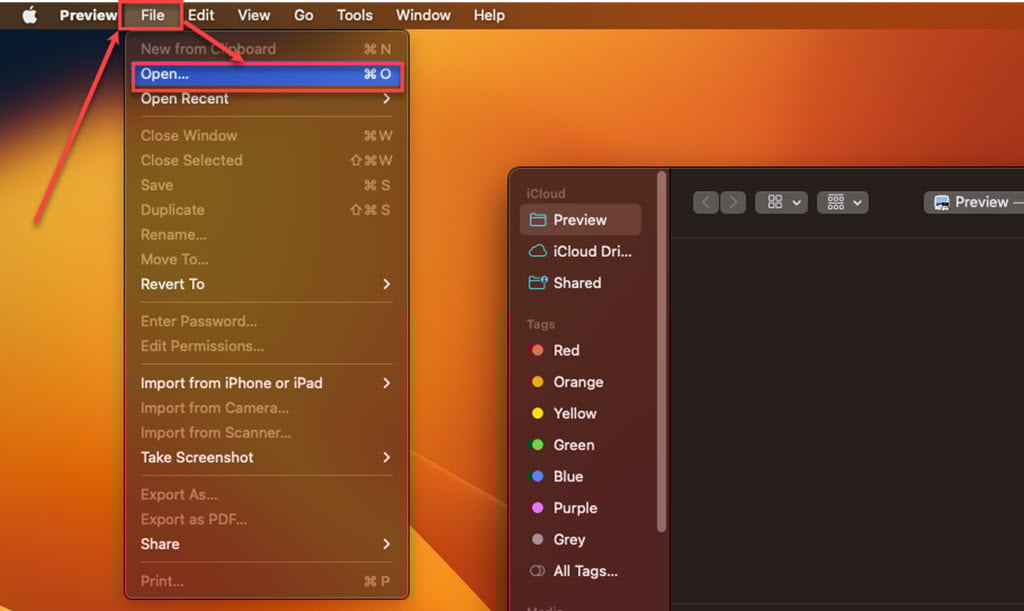1024x611 pixels.
Task: Select the Yellow tag
Action: tap(581, 413)
